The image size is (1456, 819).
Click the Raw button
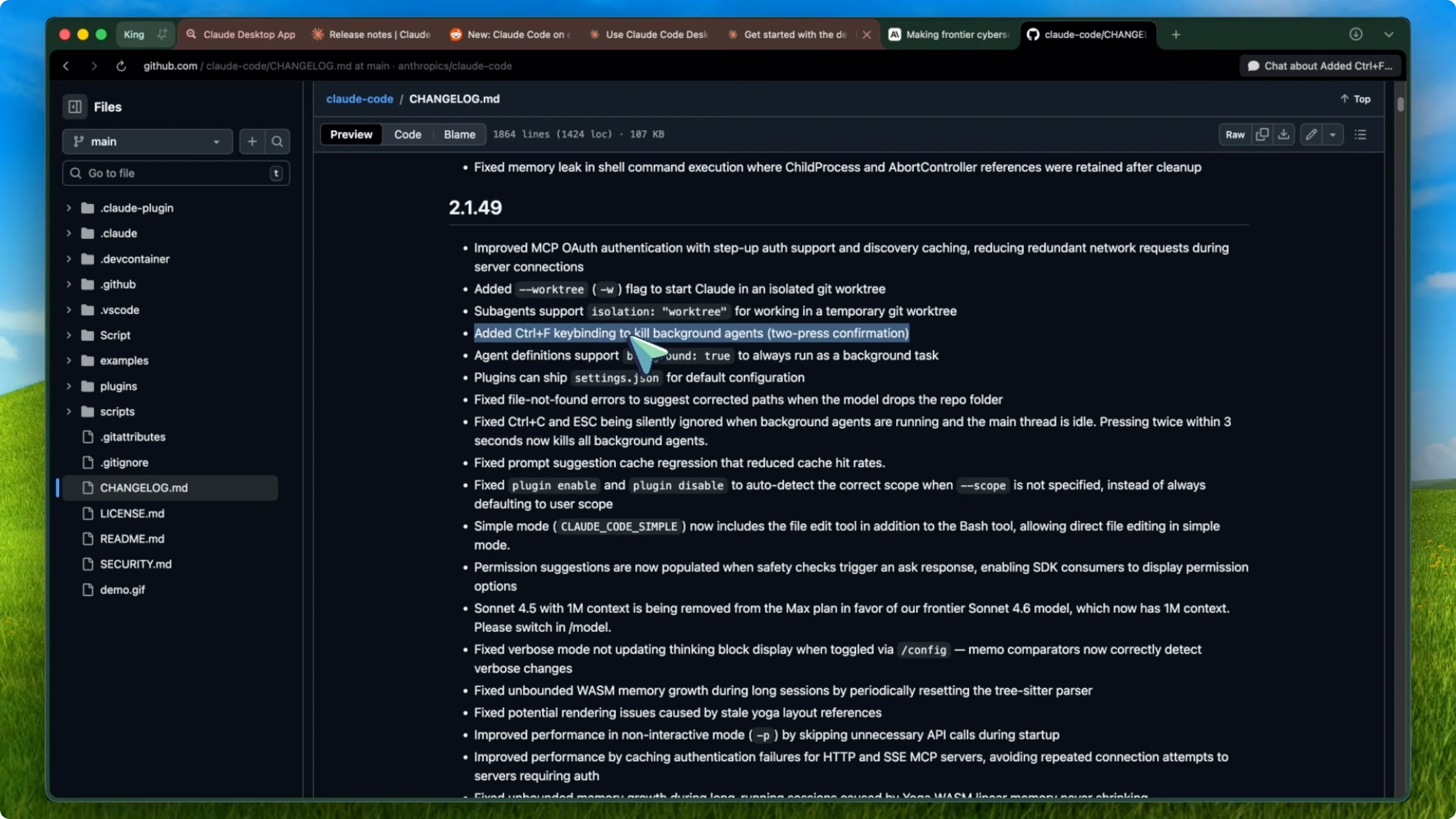(x=1235, y=135)
